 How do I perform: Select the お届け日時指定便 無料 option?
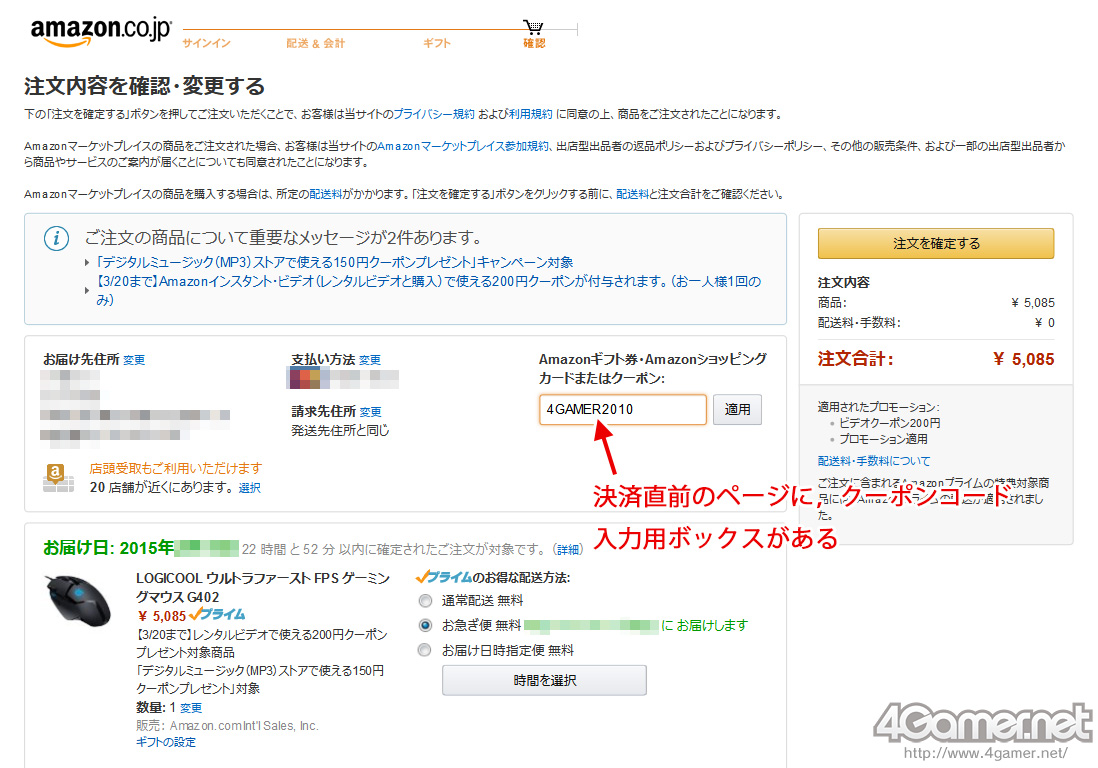click(426, 650)
